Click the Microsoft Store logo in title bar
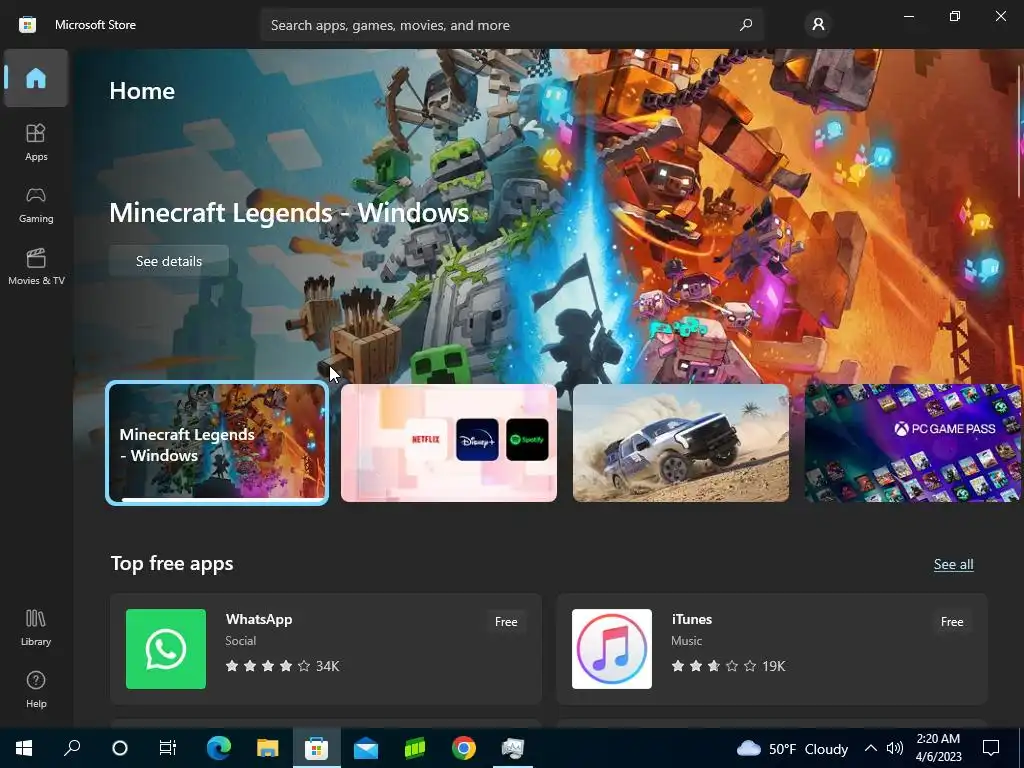The width and height of the screenshot is (1024, 768). pyautogui.click(x=27, y=25)
